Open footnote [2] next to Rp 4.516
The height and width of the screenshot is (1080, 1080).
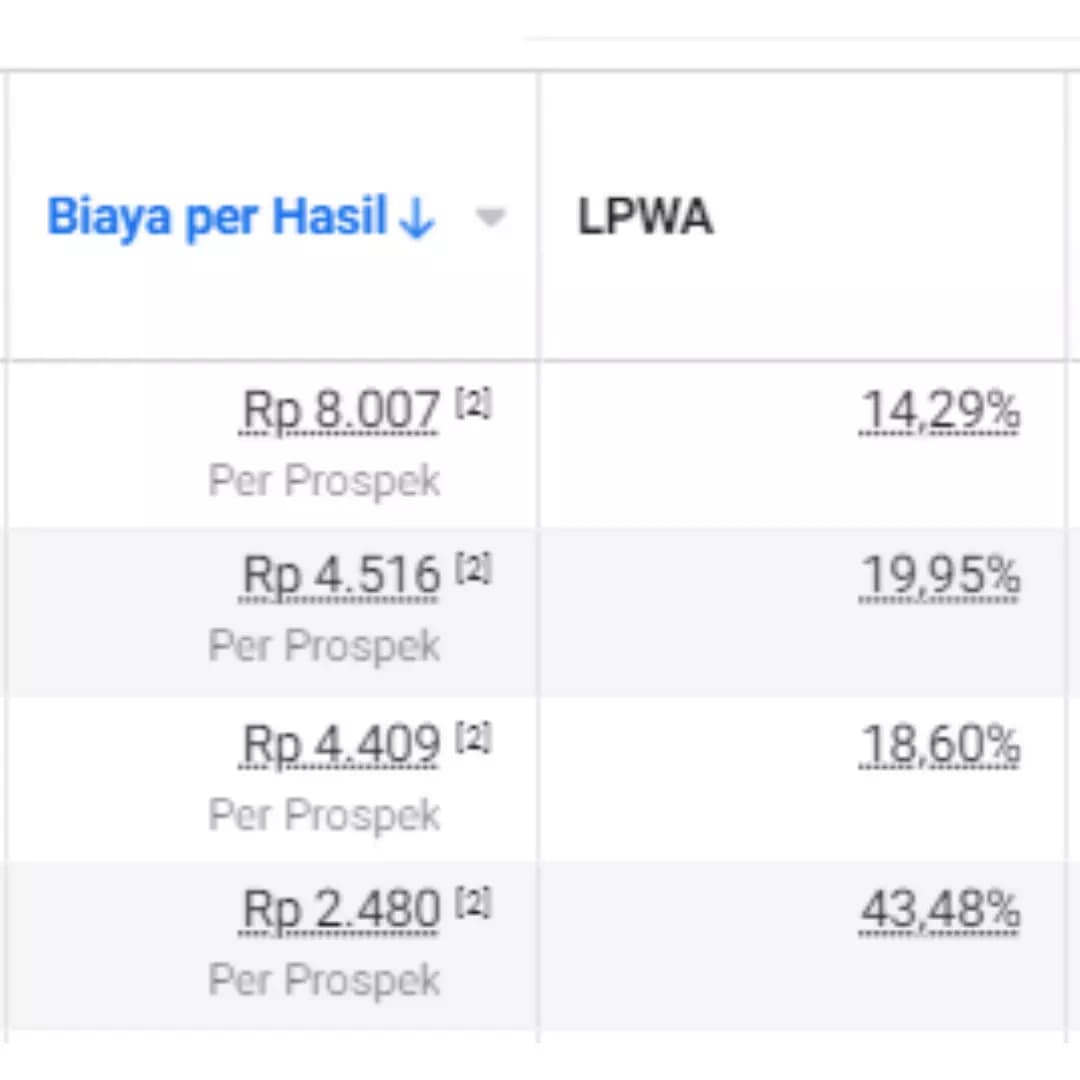(473, 569)
